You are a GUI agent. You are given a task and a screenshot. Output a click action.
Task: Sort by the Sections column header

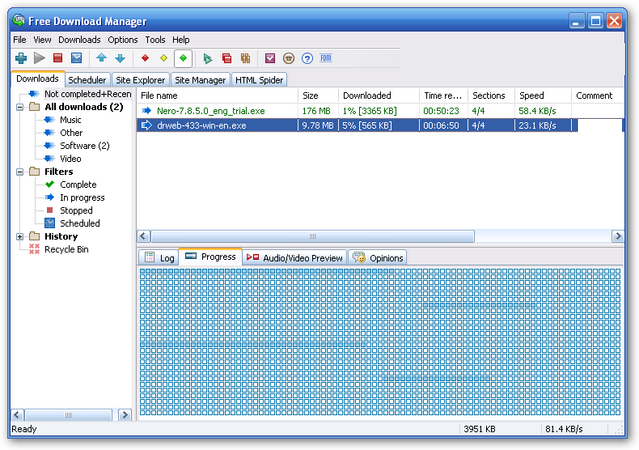[491, 96]
